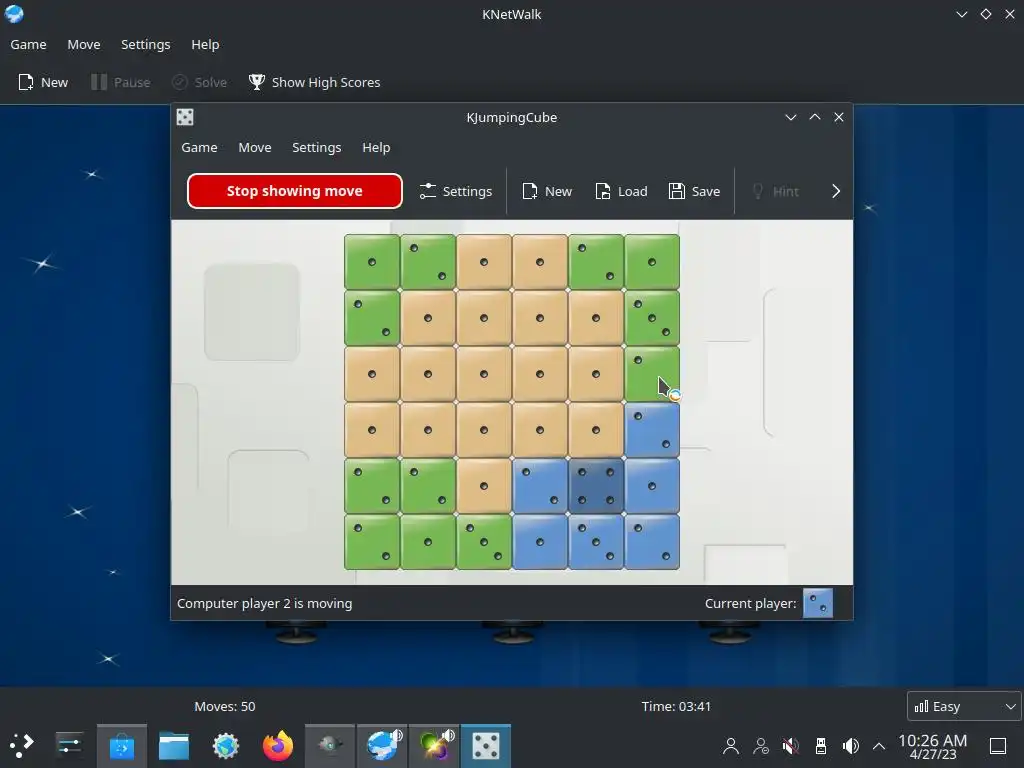Open KJumpingCube toolbar Settings
1024x768 pixels.
(456, 191)
